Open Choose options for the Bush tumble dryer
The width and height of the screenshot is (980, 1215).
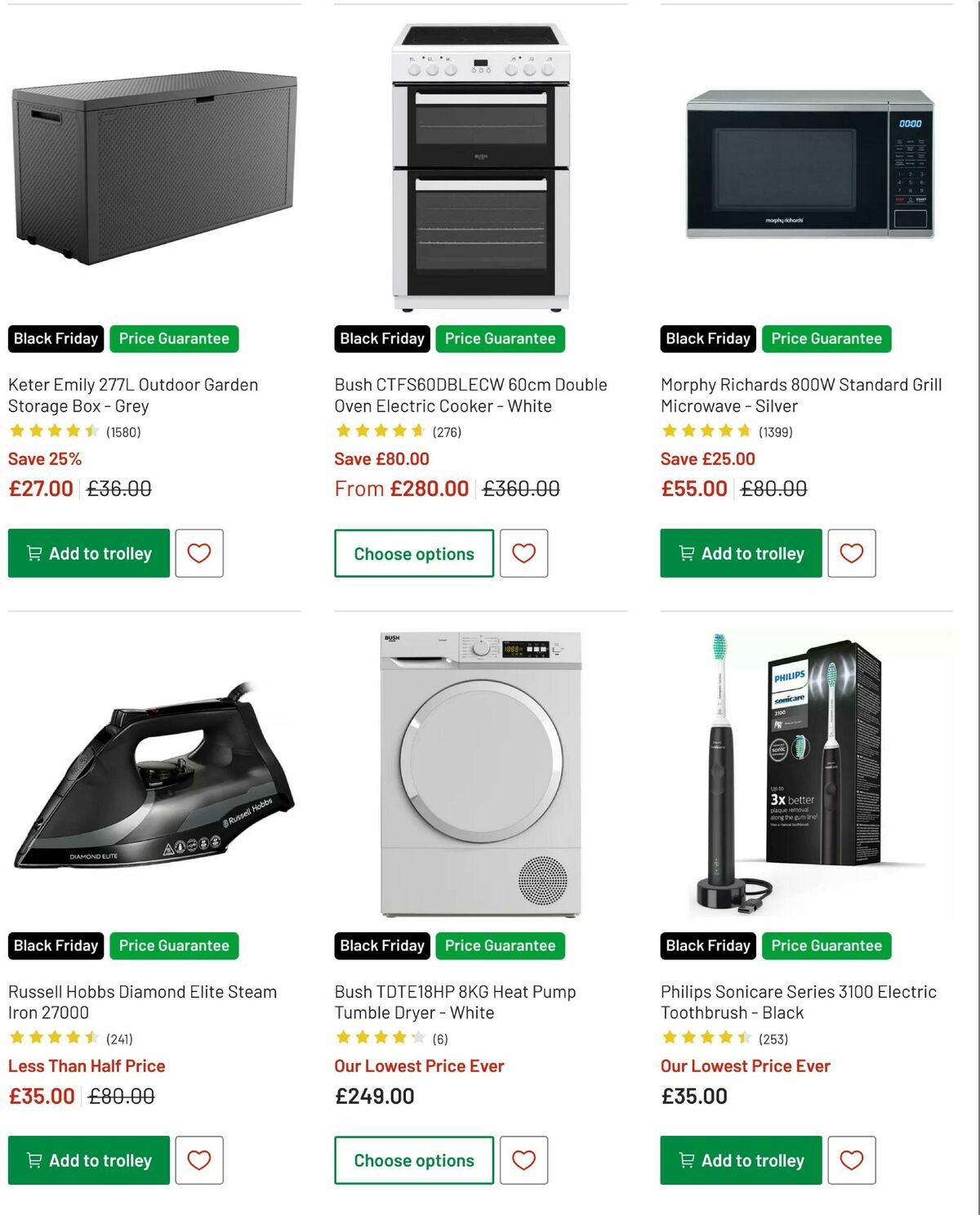pos(413,1160)
